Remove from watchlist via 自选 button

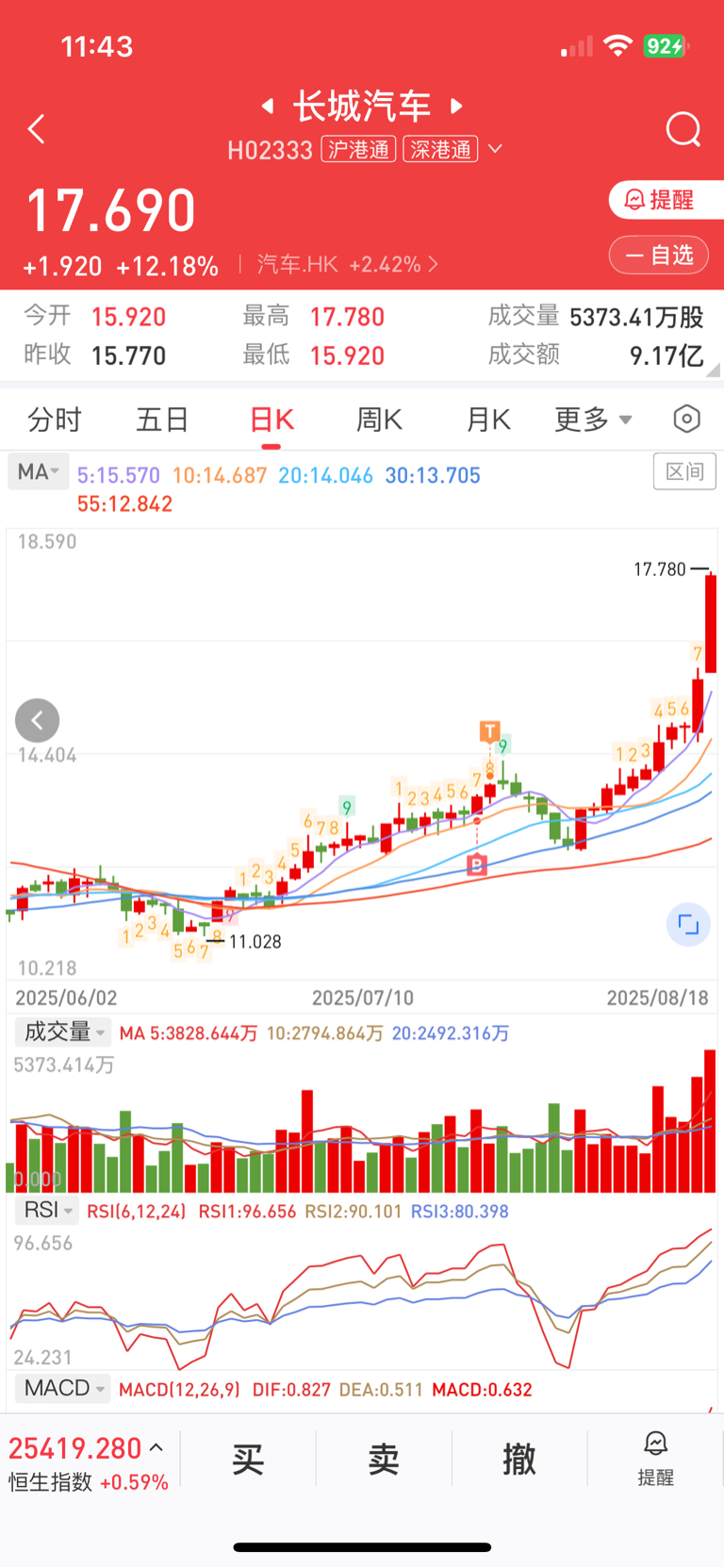click(659, 255)
